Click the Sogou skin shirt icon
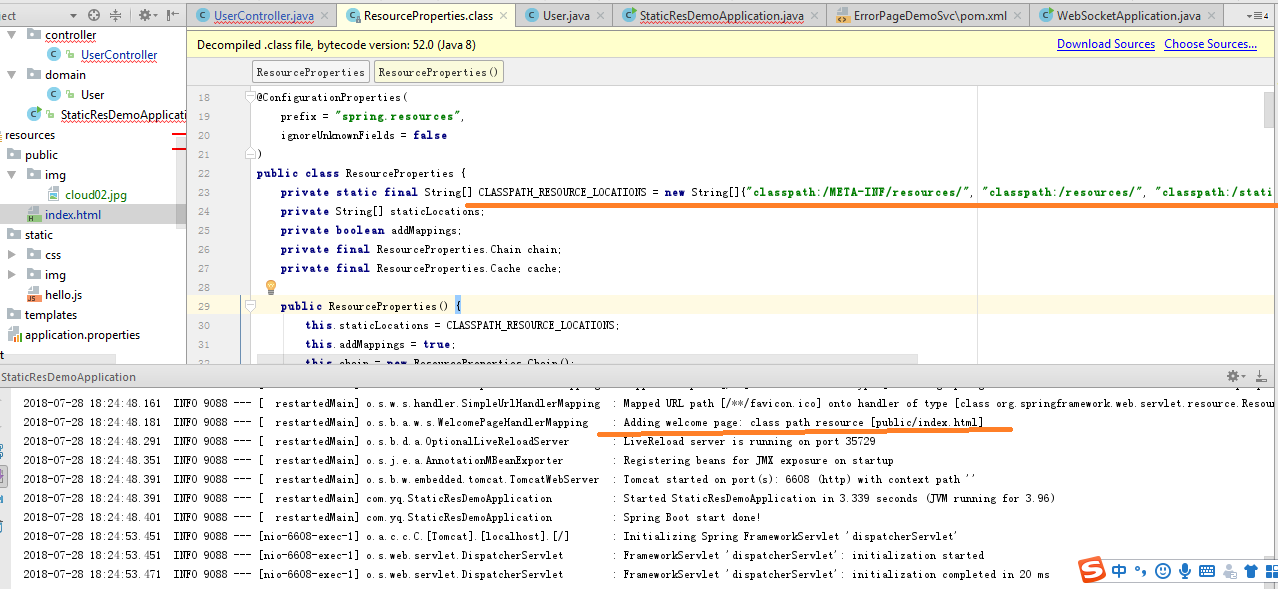The height and width of the screenshot is (589, 1278). click(1250, 571)
